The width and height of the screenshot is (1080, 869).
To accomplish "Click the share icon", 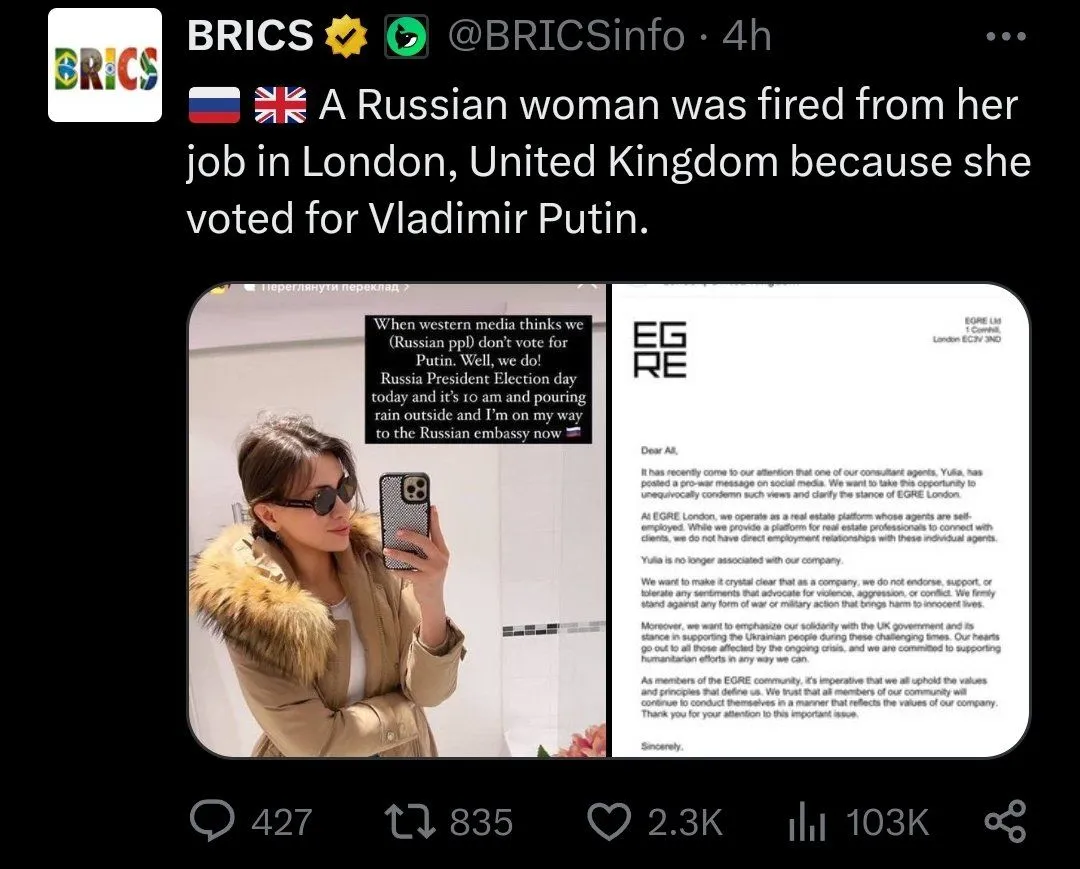I will click(1005, 822).
